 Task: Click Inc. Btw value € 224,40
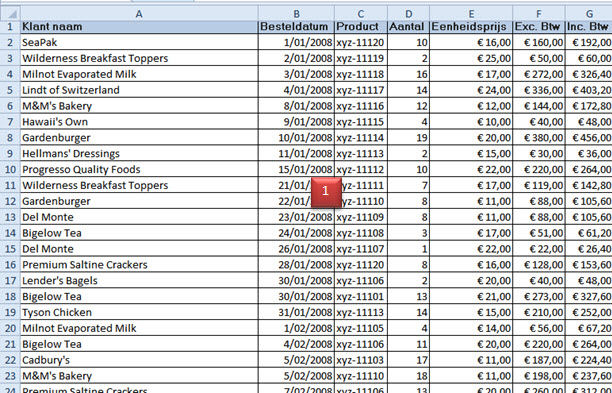pos(589,360)
